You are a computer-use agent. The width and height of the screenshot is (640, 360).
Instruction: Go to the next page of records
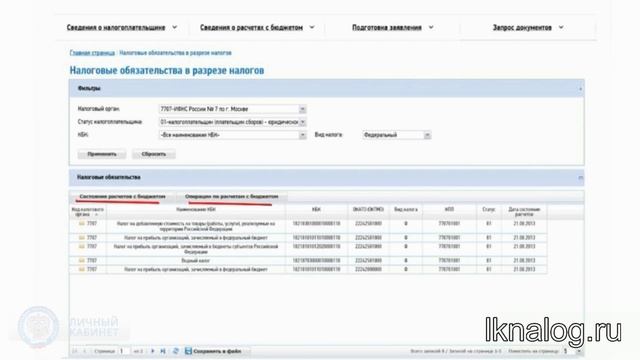[x=153, y=351]
